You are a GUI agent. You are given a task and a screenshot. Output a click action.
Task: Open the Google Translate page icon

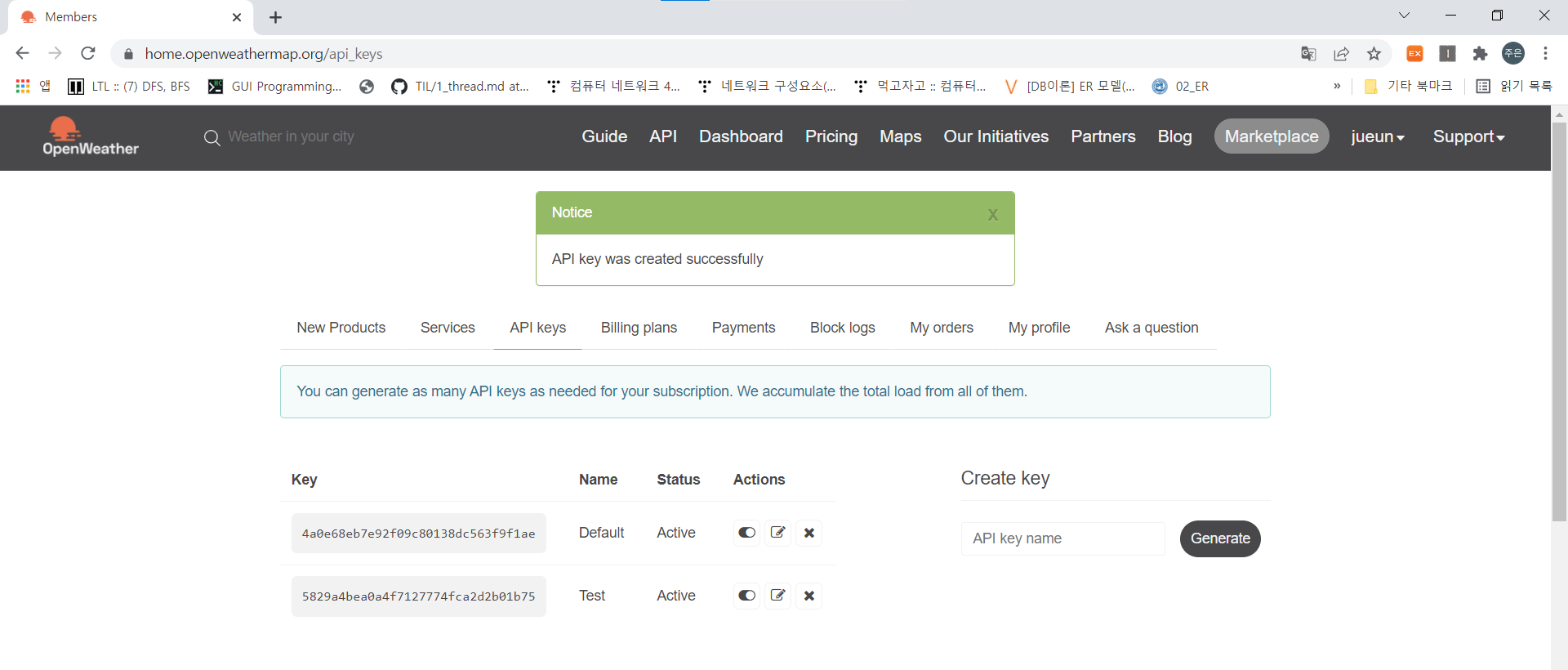1308,54
